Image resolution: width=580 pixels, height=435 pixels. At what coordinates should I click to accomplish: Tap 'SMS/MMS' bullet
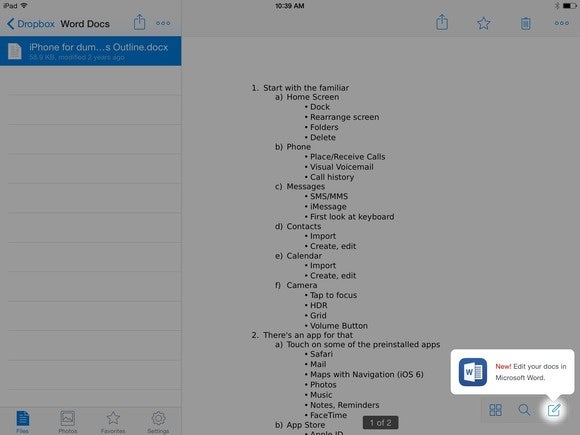[329, 196]
